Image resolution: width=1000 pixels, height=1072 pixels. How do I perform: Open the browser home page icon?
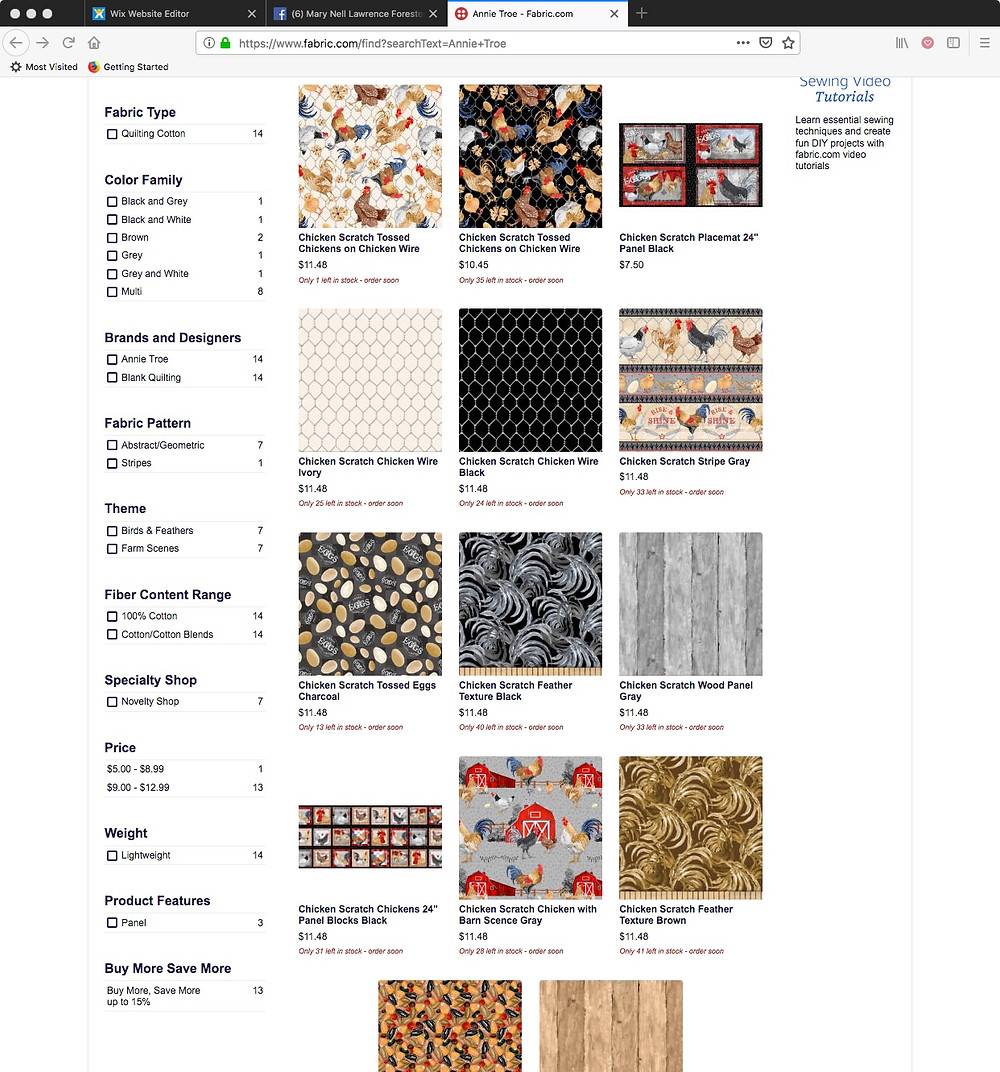coord(94,43)
